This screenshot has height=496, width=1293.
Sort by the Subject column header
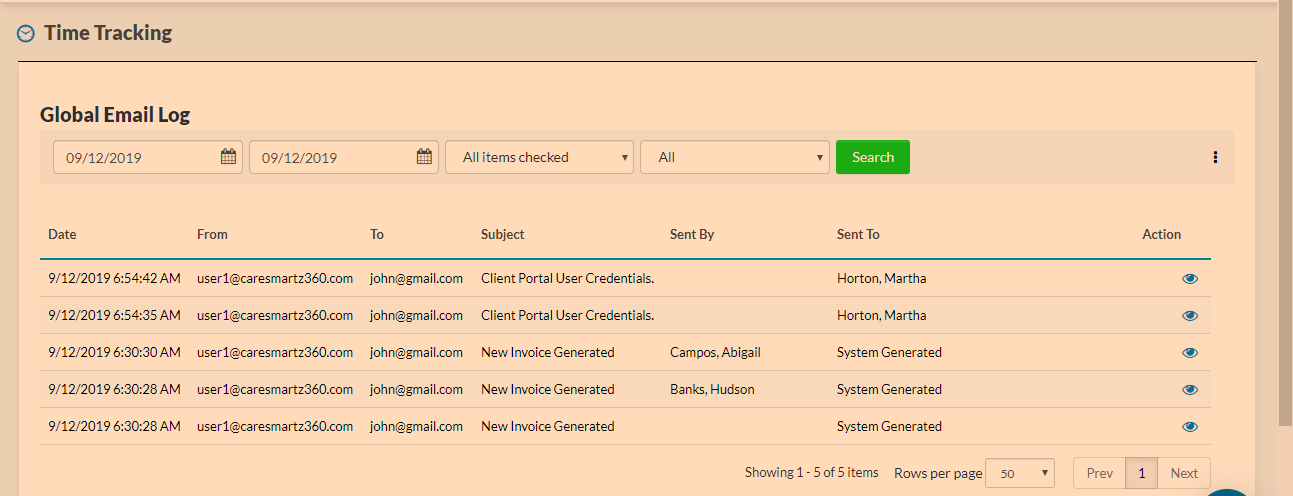(x=503, y=234)
